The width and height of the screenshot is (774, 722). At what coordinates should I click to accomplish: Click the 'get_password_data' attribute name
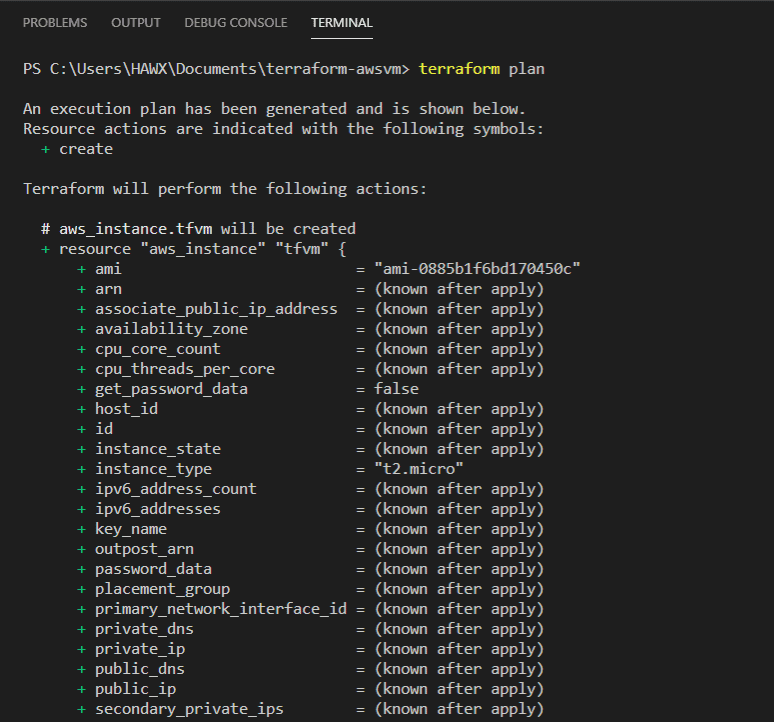click(171, 389)
